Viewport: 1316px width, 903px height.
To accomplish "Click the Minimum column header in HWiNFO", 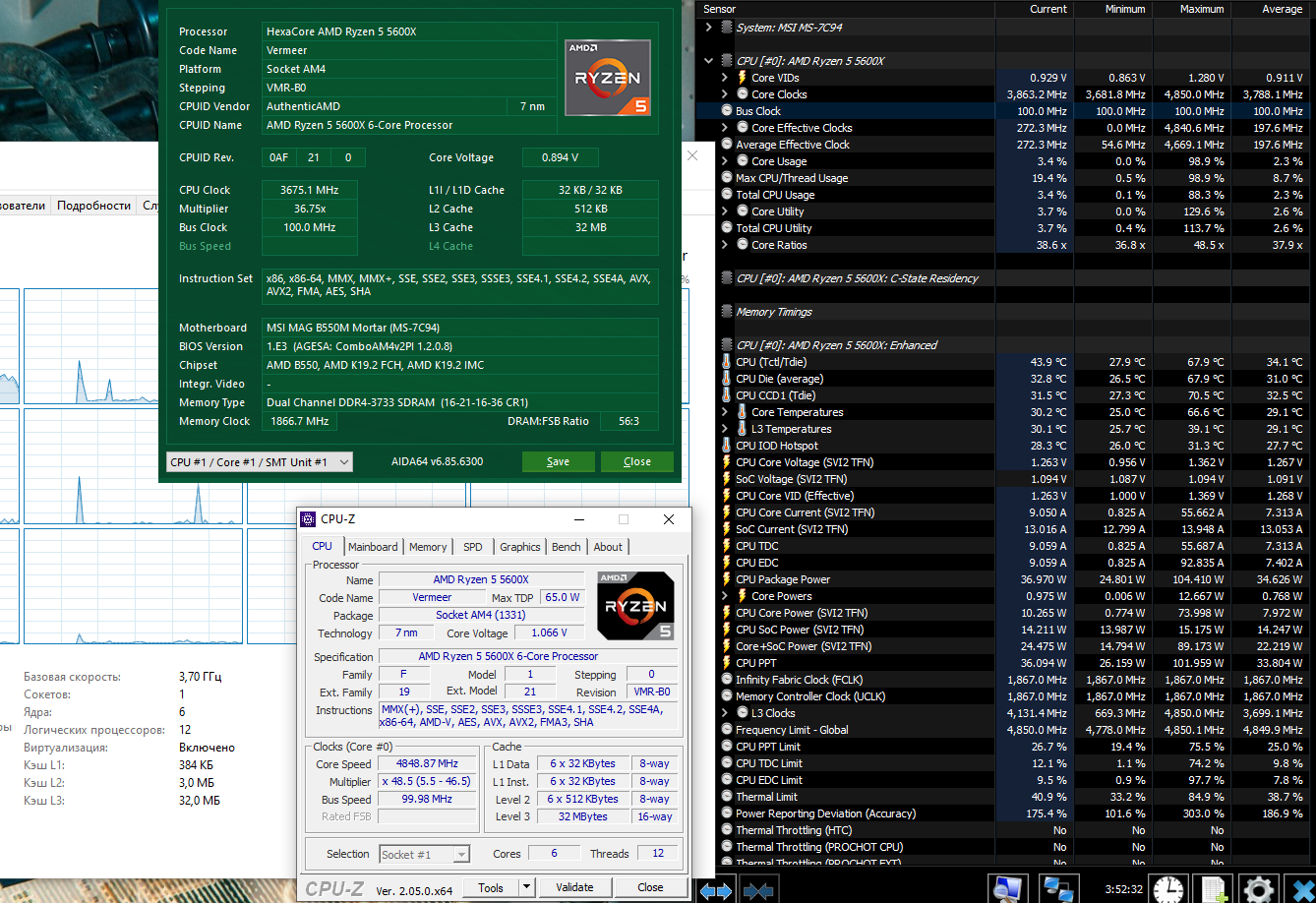I will tap(1113, 9).
